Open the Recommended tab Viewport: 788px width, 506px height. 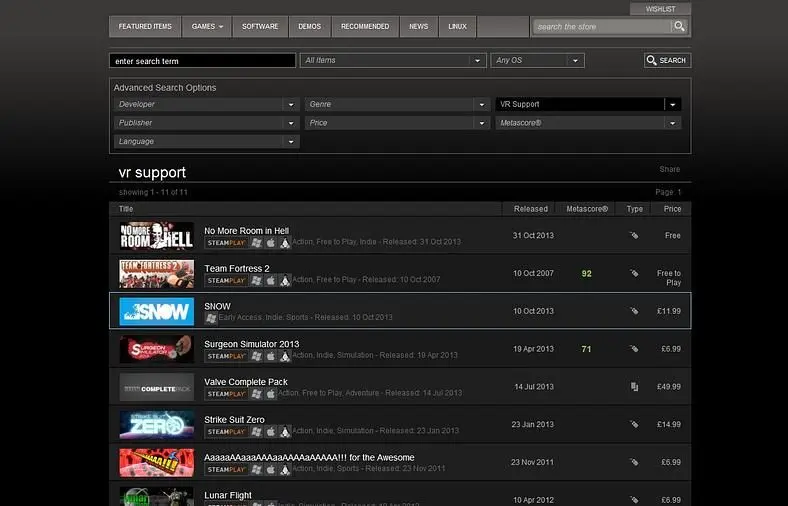[x=365, y=26]
